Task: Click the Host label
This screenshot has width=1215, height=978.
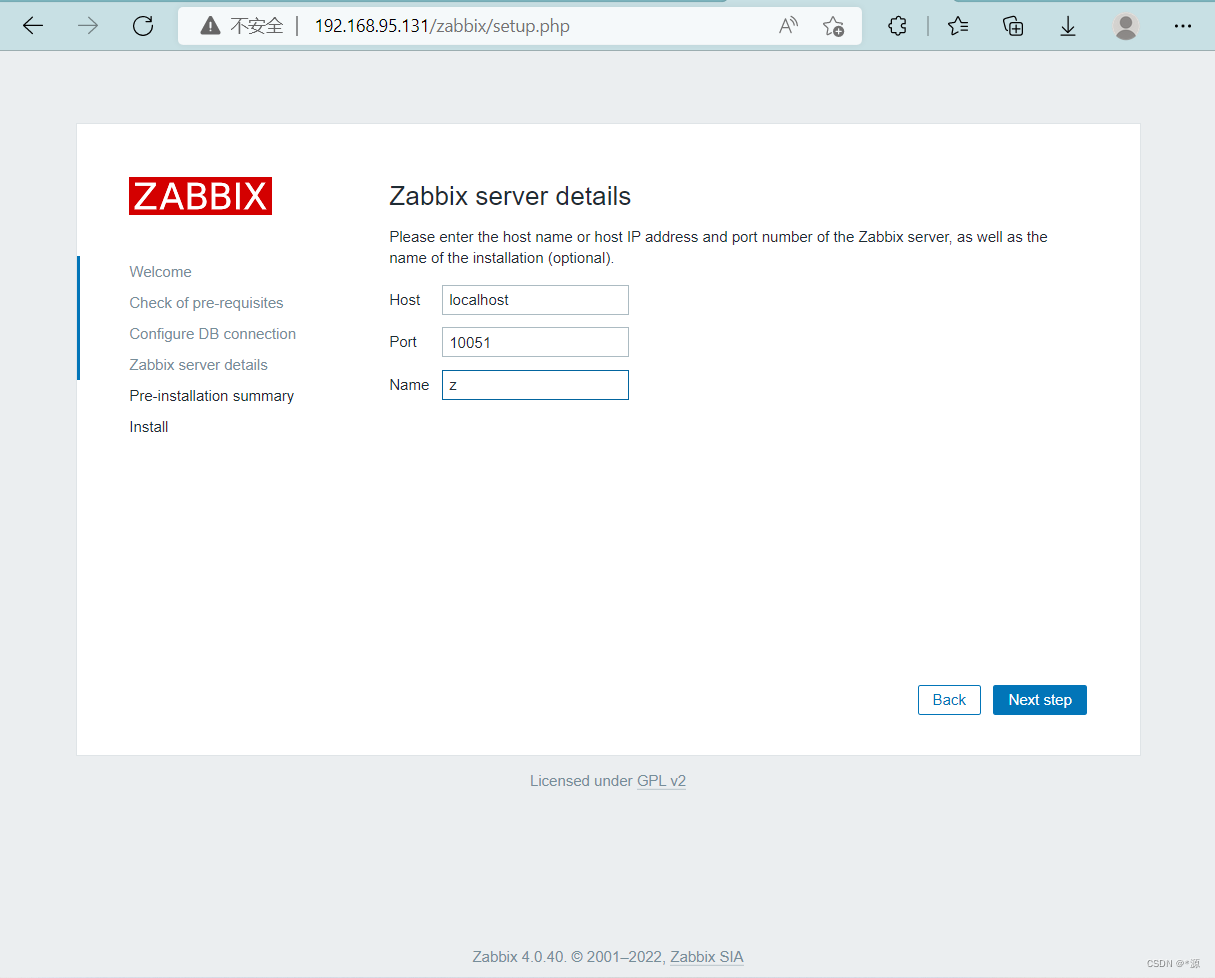Action: coord(405,300)
